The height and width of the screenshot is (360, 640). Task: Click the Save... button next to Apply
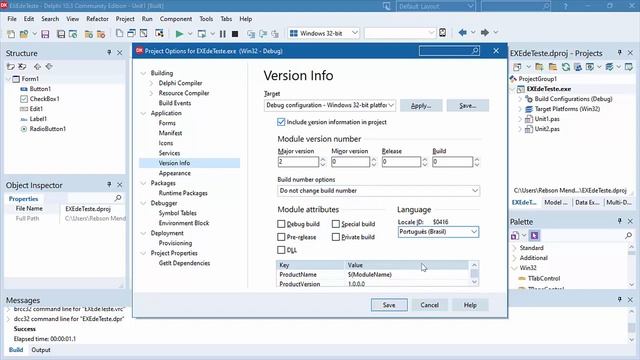(x=467, y=105)
